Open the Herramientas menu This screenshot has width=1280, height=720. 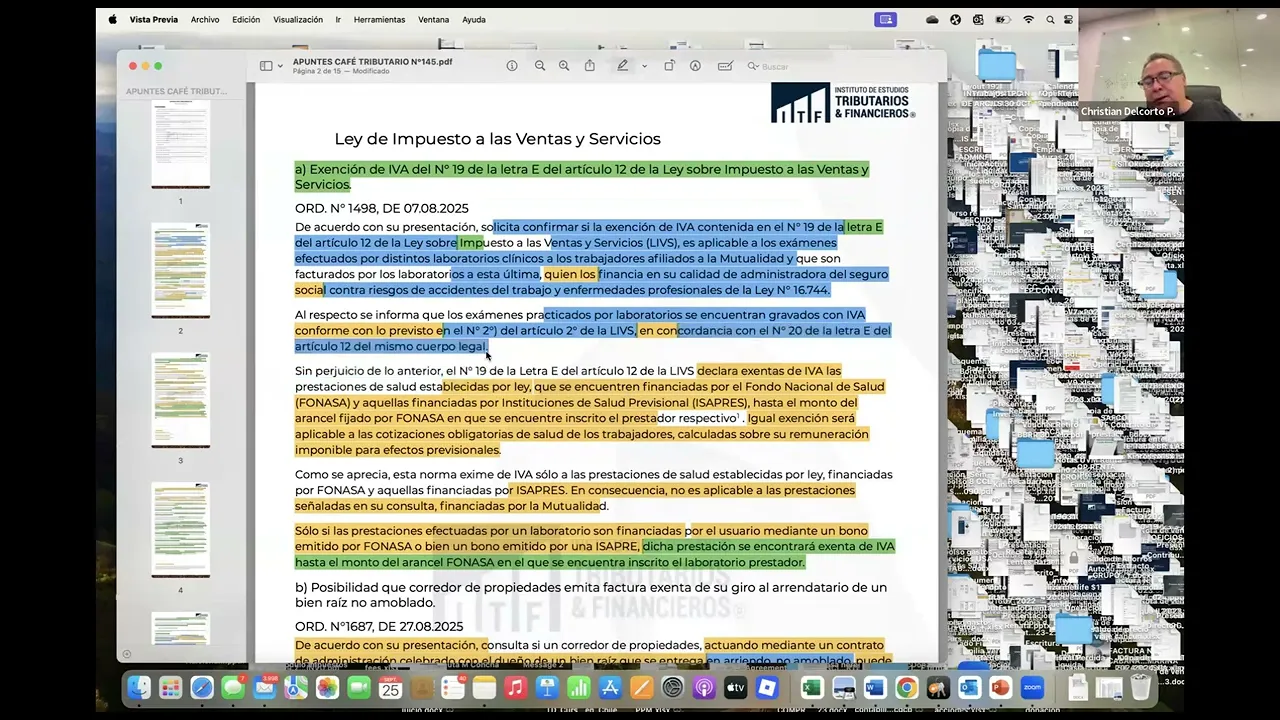point(380,19)
